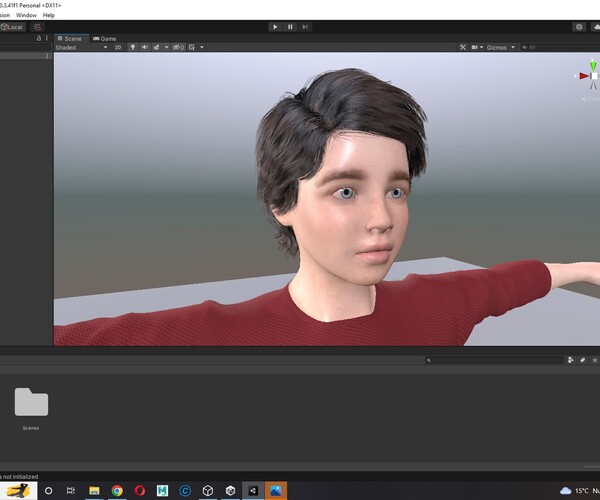Open the component editor tools icon
Screen dimensions: 600x500
(463, 47)
